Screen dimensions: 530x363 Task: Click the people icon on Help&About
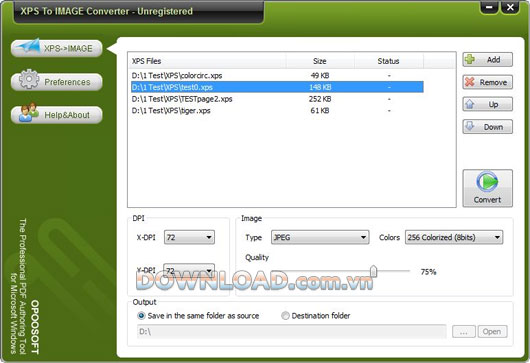(29, 112)
